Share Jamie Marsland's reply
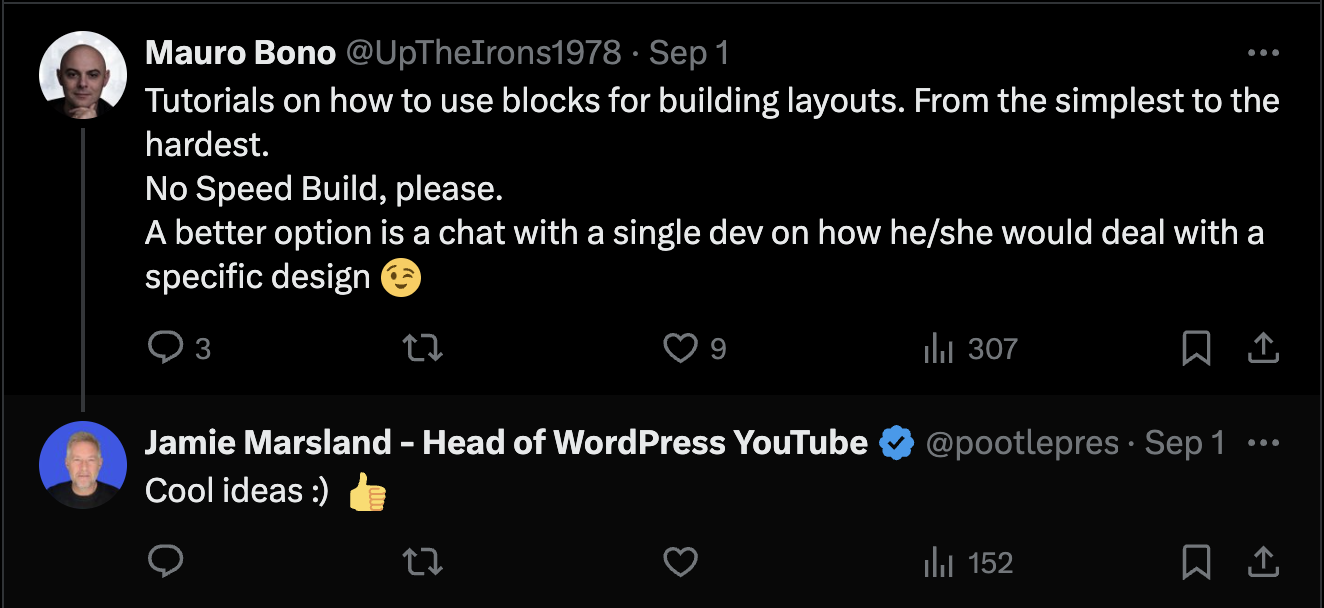 (1263, 562)
